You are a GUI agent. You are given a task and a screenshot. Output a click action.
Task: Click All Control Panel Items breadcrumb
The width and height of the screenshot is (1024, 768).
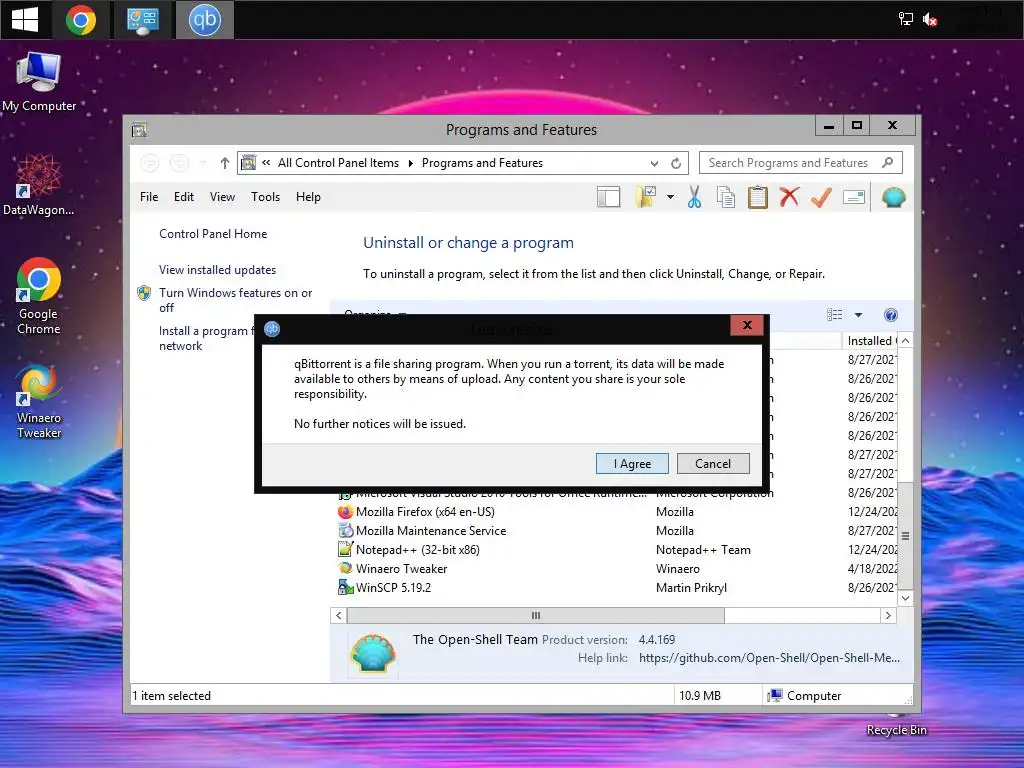pos(338,163)
